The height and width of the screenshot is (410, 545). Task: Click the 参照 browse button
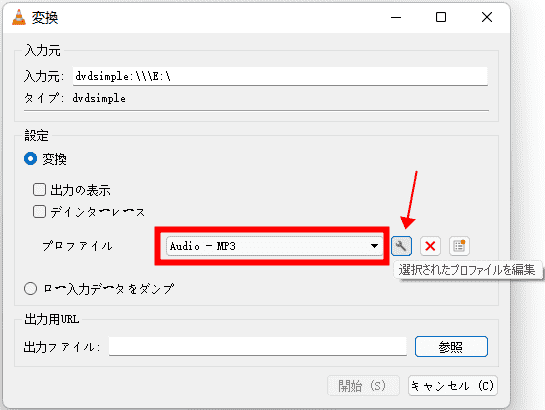(x=451, y=346)
